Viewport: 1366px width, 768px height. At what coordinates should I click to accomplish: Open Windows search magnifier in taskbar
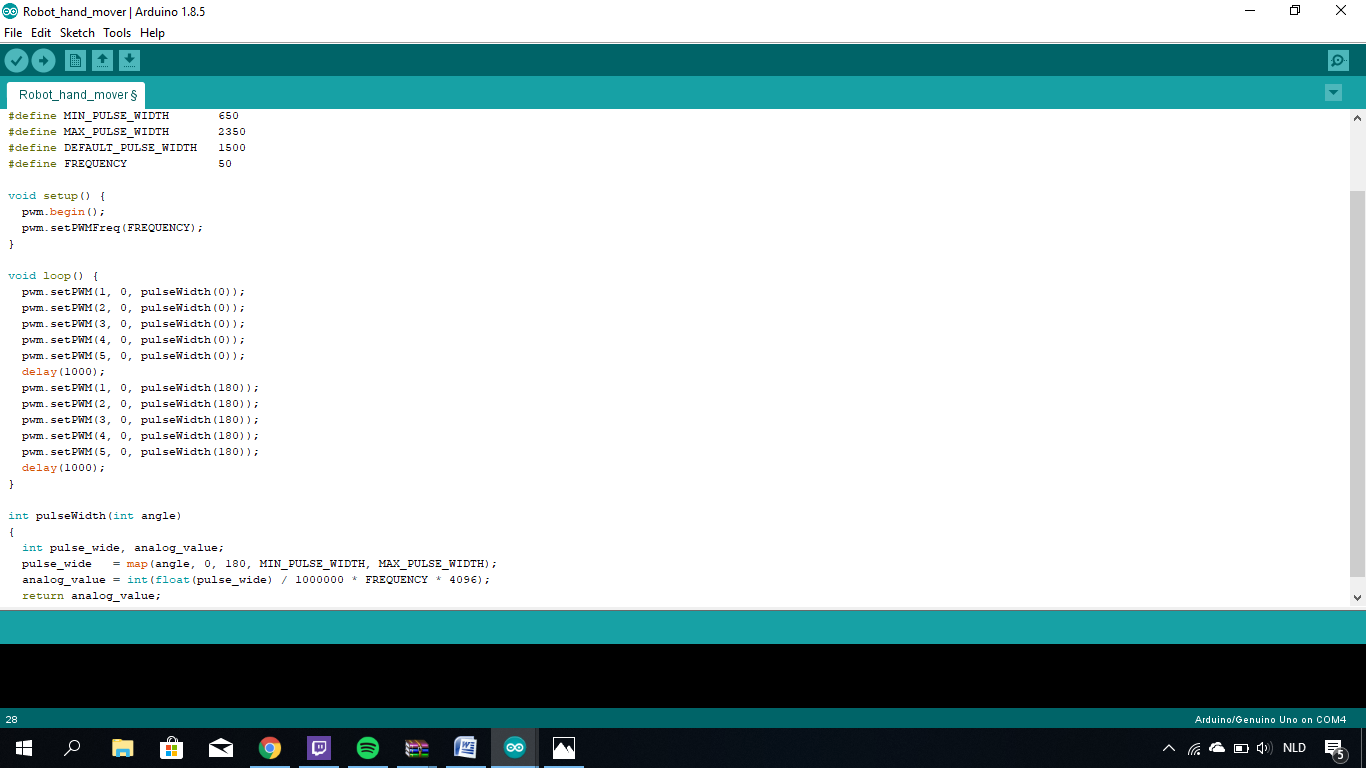72,748
